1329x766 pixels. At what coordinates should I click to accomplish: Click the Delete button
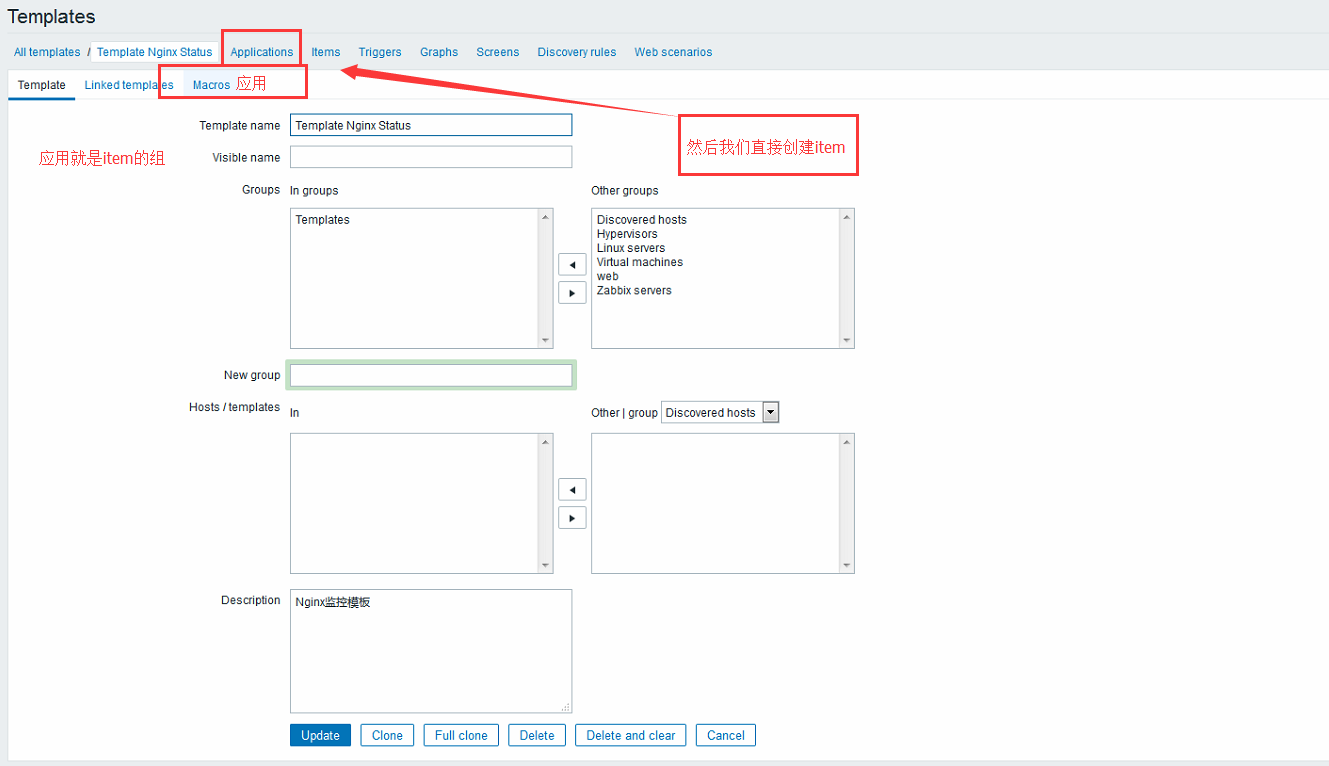click(x=537, y=735)
